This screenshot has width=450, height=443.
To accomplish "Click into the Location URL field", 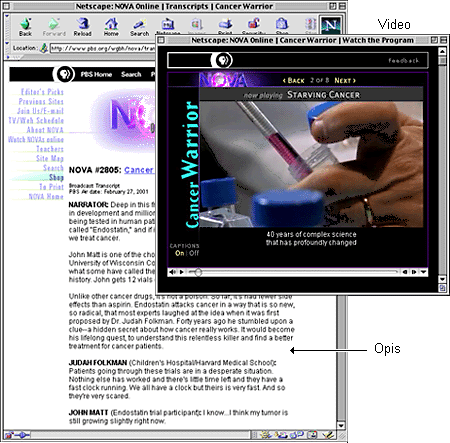I will pos(103,48).
